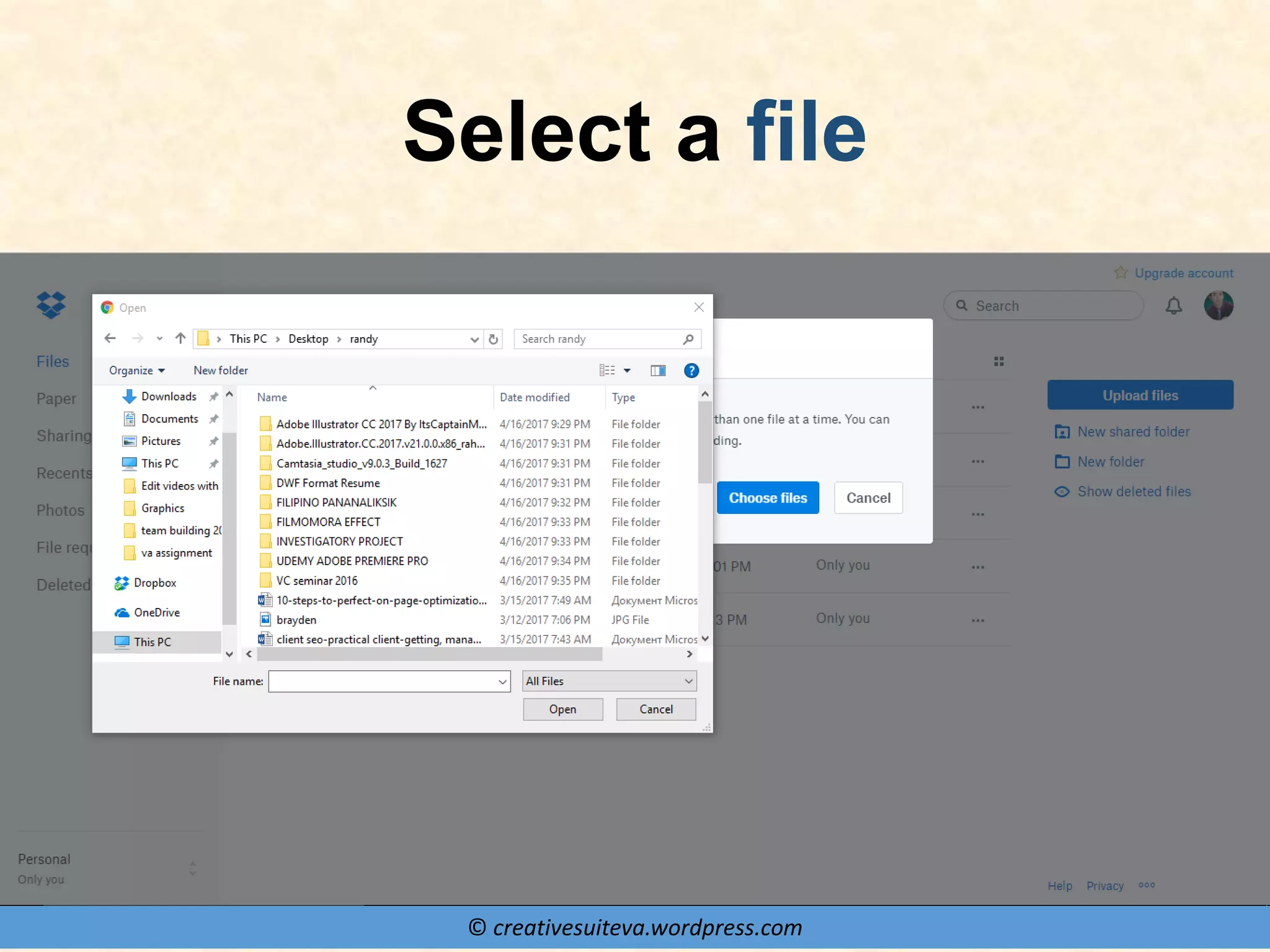Refresh the randy folder listing

(x=494, y=339)
